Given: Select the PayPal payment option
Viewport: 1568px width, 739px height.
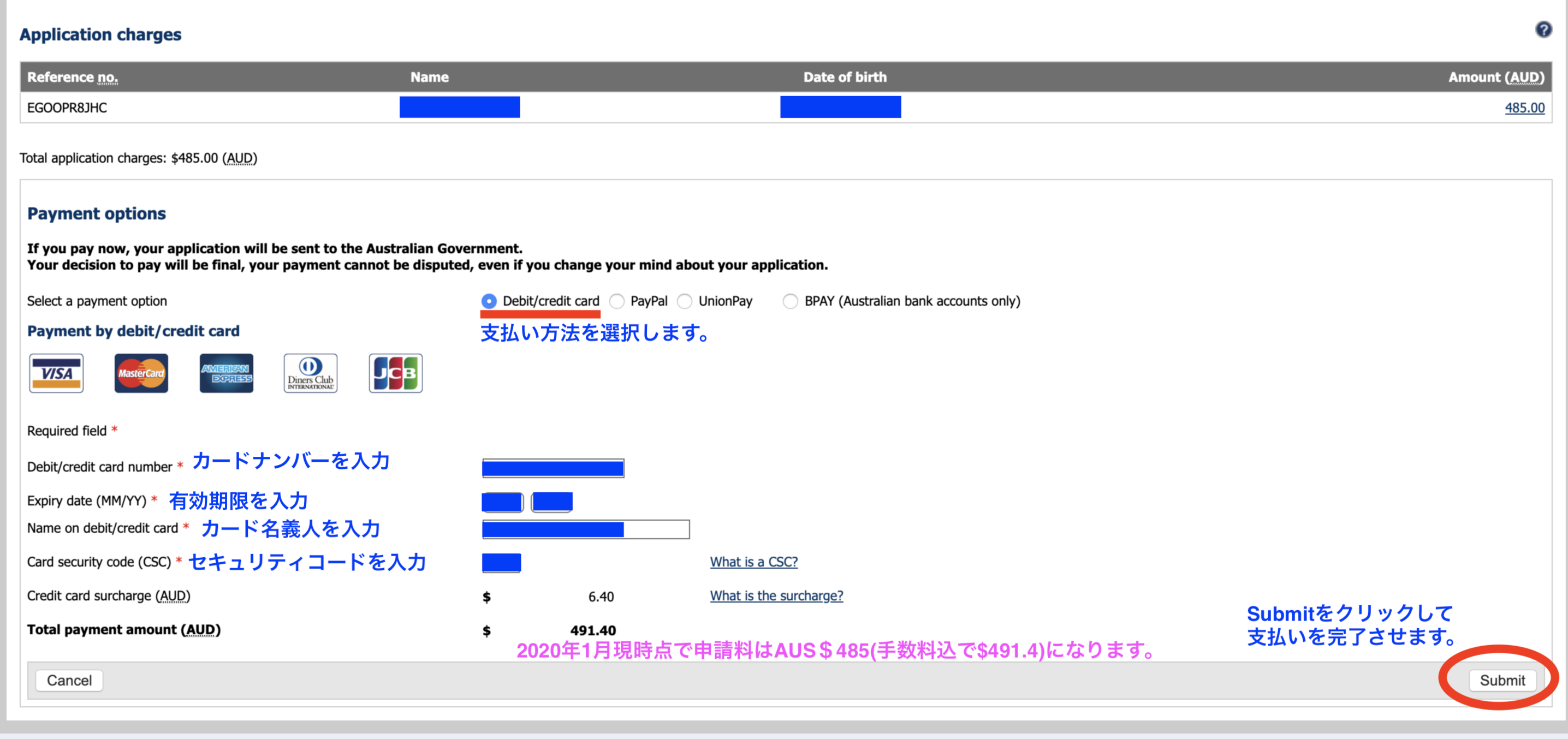Looking at the screenshot, I should [x=617, y=301].
